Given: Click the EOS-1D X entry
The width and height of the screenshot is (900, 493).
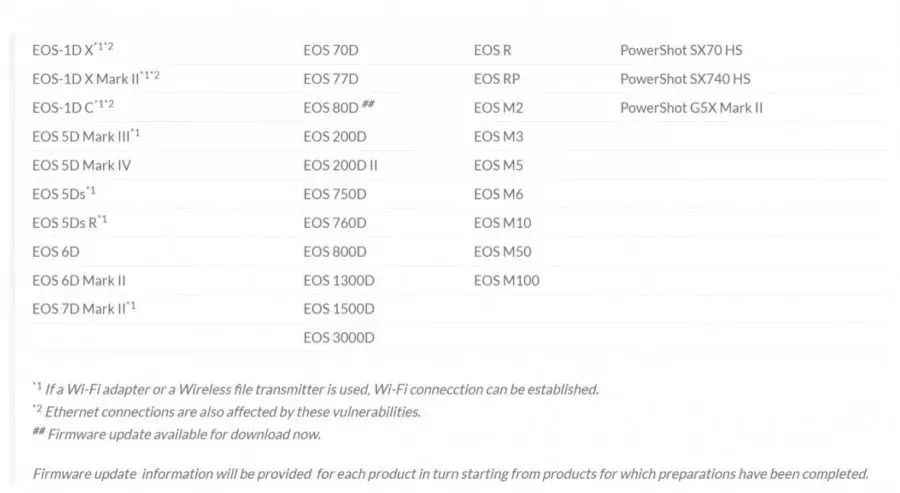Looking at the screenshot, I should [x=72, y=49].
